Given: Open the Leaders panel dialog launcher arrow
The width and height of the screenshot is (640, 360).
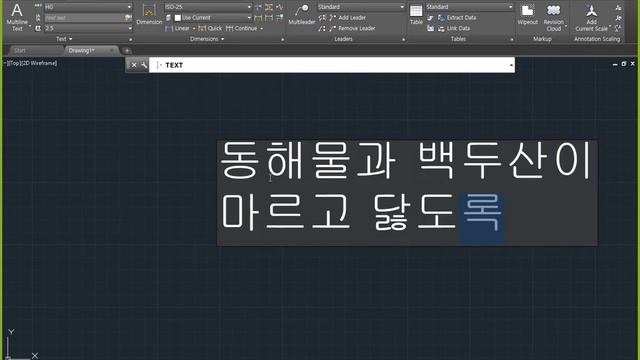Looking at the screenshot, I should point(403,40).
